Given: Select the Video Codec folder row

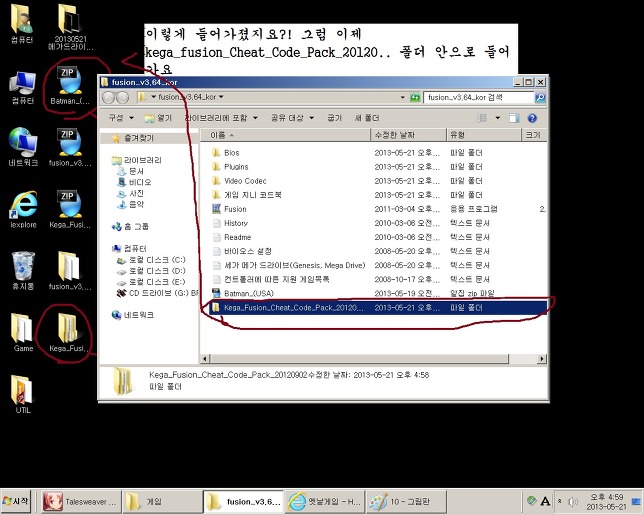Looking at the screenshot, I should tap(378, 181).
